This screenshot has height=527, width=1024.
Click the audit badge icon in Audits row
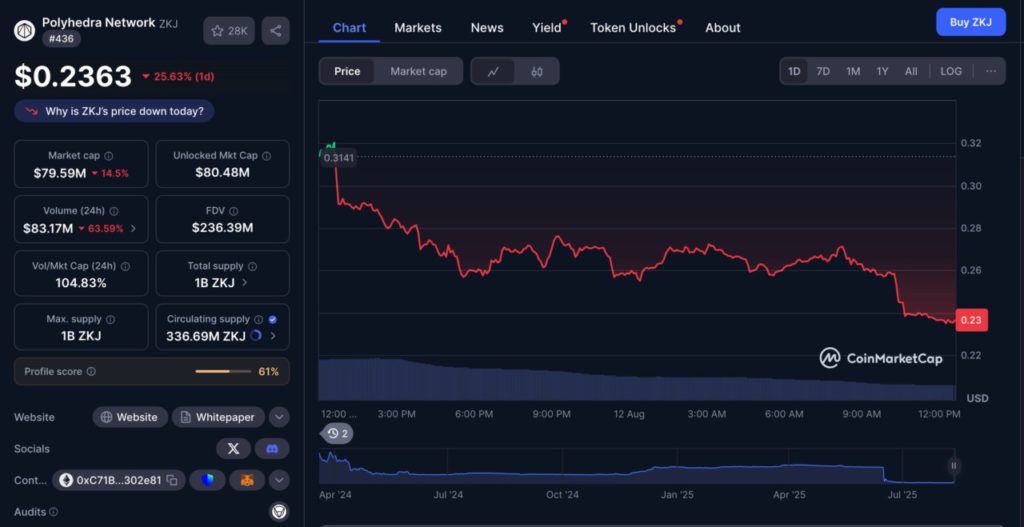tap(279, 512)
